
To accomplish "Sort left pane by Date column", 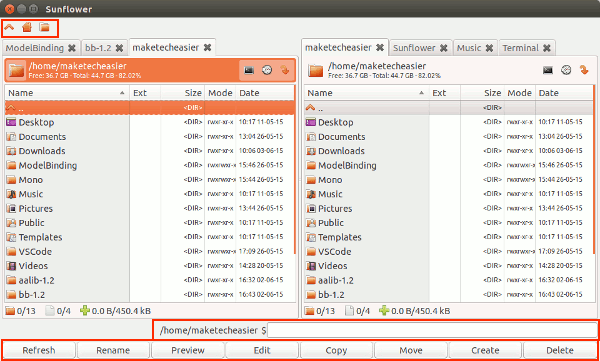I will coord(264,93).
